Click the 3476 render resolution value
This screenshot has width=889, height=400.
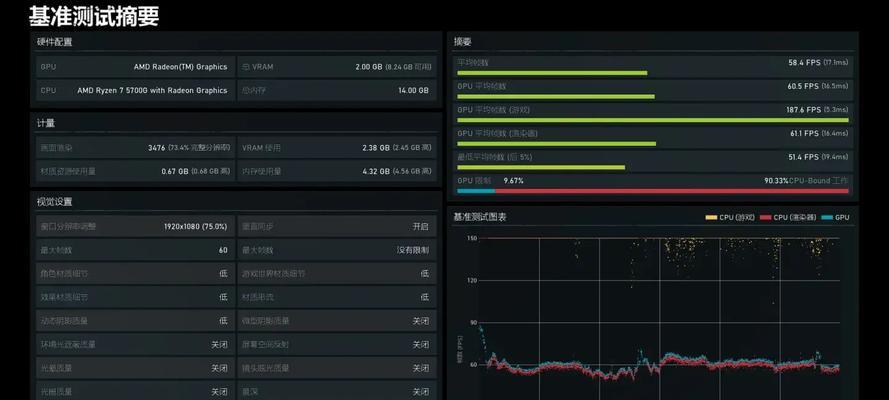(156, 148)
